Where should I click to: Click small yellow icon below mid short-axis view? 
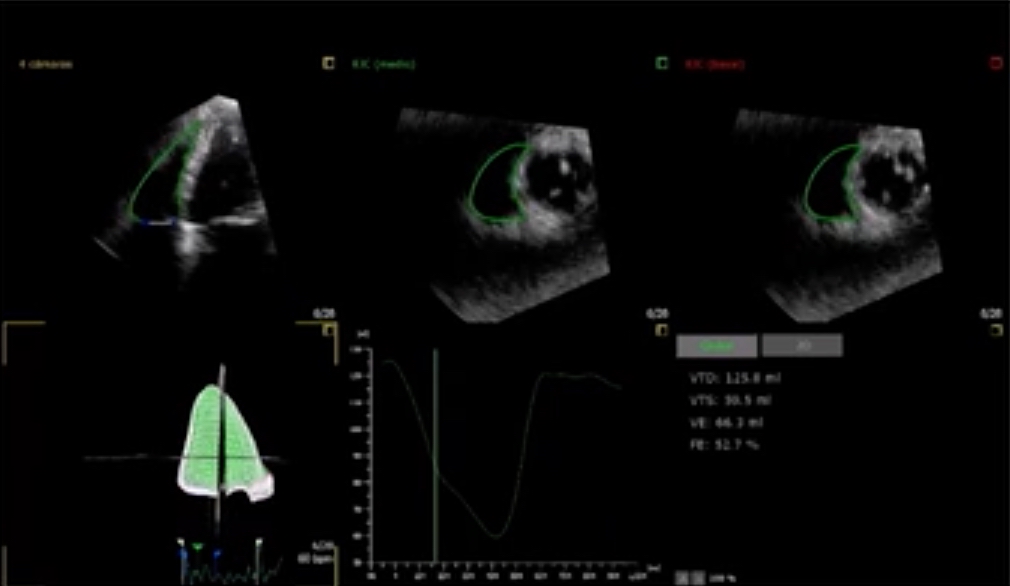(661, 330)
